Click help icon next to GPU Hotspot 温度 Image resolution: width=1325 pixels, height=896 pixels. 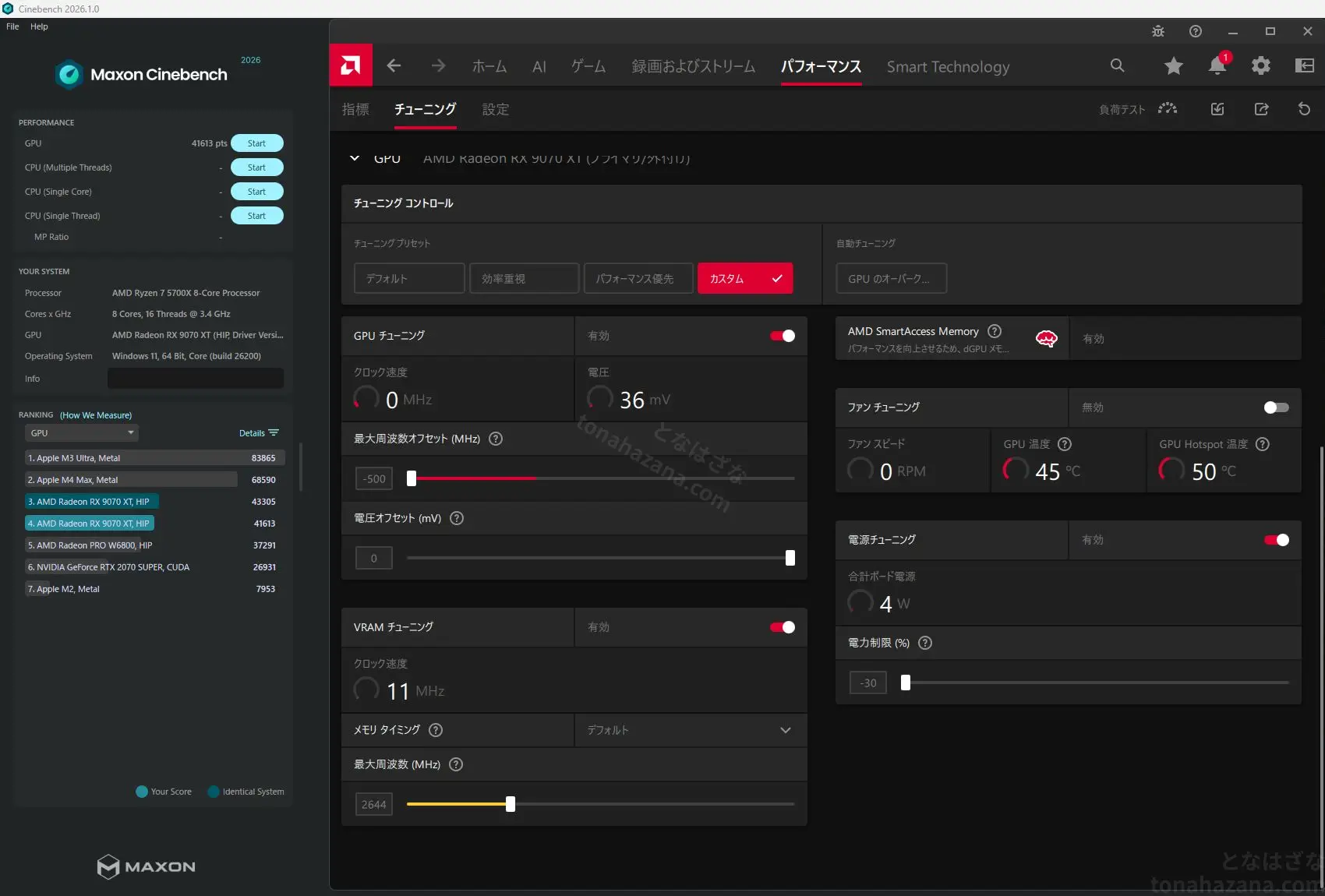click(1263, 444)
